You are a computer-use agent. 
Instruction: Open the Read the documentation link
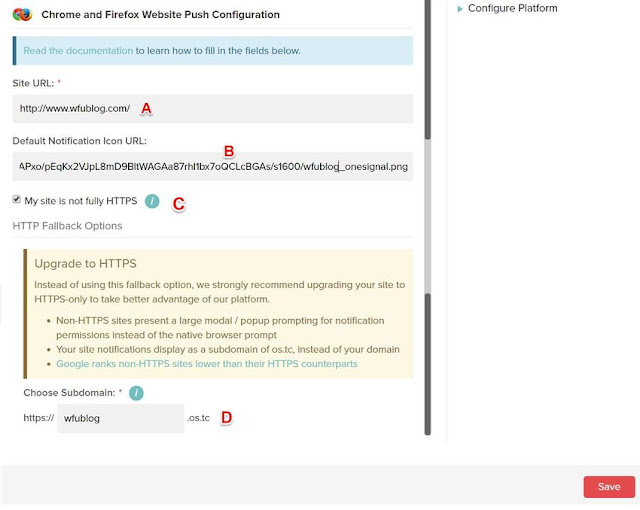coord(78,51)
